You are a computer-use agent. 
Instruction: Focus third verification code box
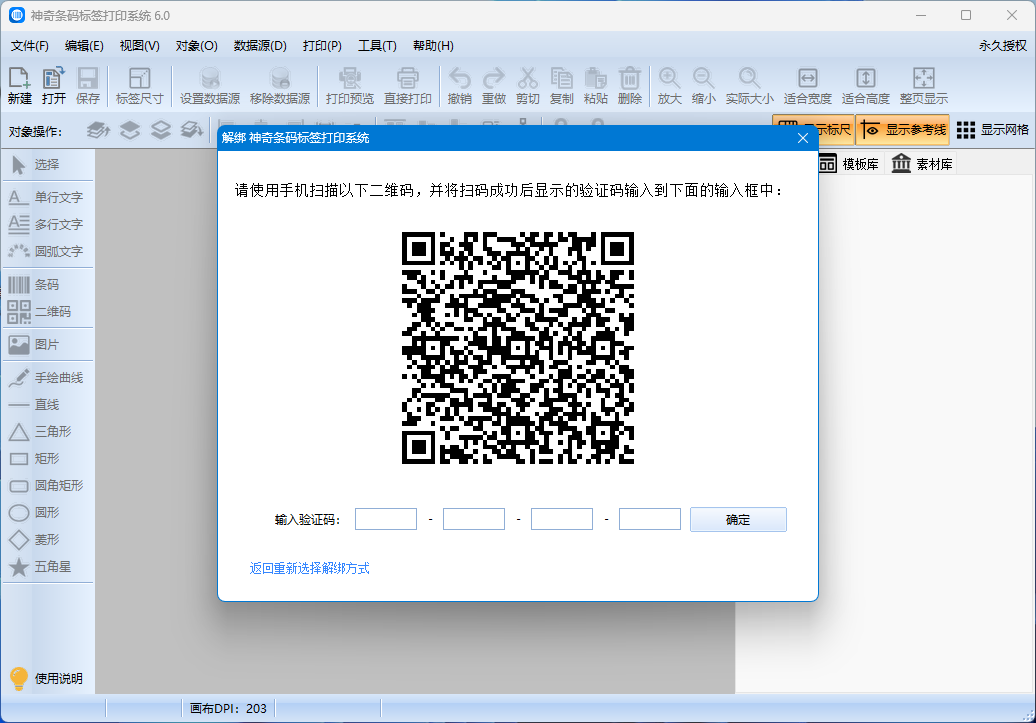pos(562,519)
